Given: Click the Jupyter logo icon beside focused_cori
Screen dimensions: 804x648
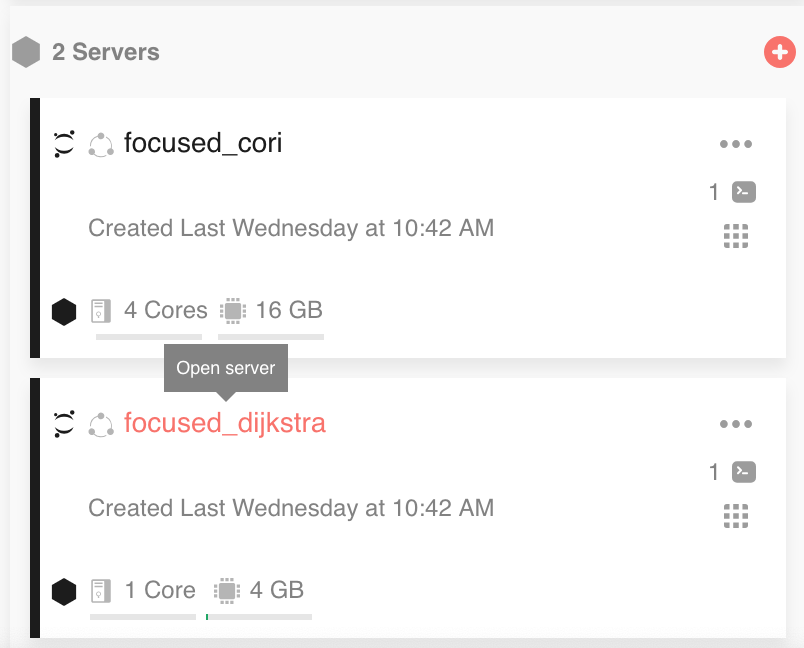Looking at the screenshot, I should (x=64, y=144).
